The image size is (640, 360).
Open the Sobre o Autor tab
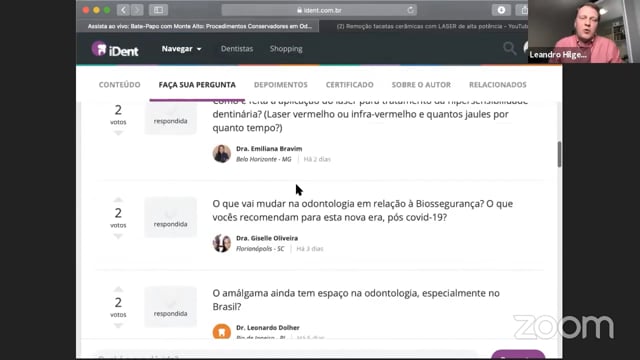pyautogui.click(x=421, y=85)
